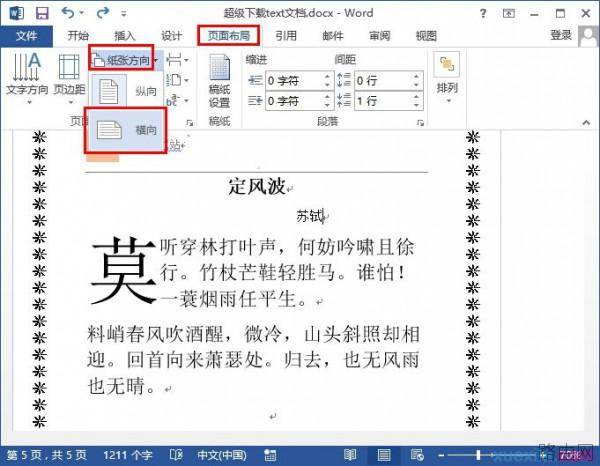
Task: Click the macro recording status icon
Action: pos(270,455)
